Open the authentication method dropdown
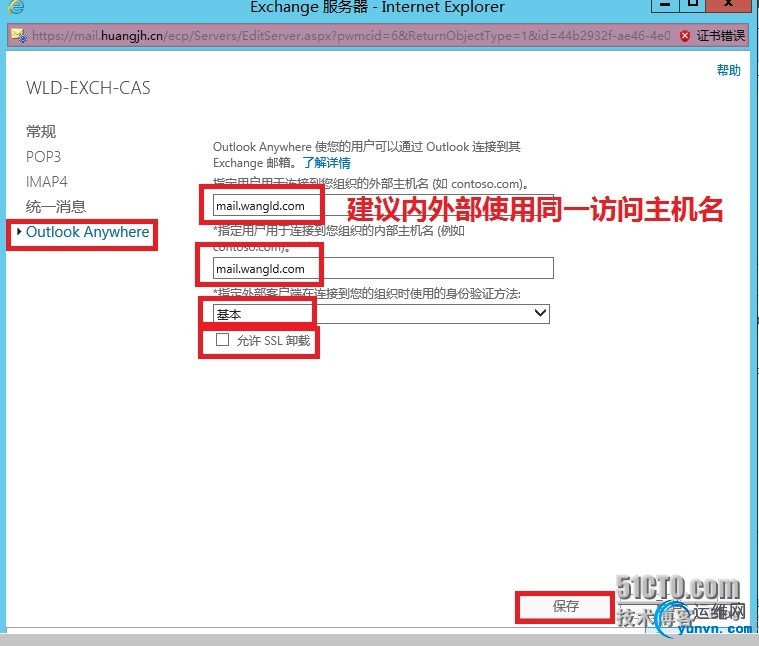Screen dimensions: 759x646 point(381,314)
